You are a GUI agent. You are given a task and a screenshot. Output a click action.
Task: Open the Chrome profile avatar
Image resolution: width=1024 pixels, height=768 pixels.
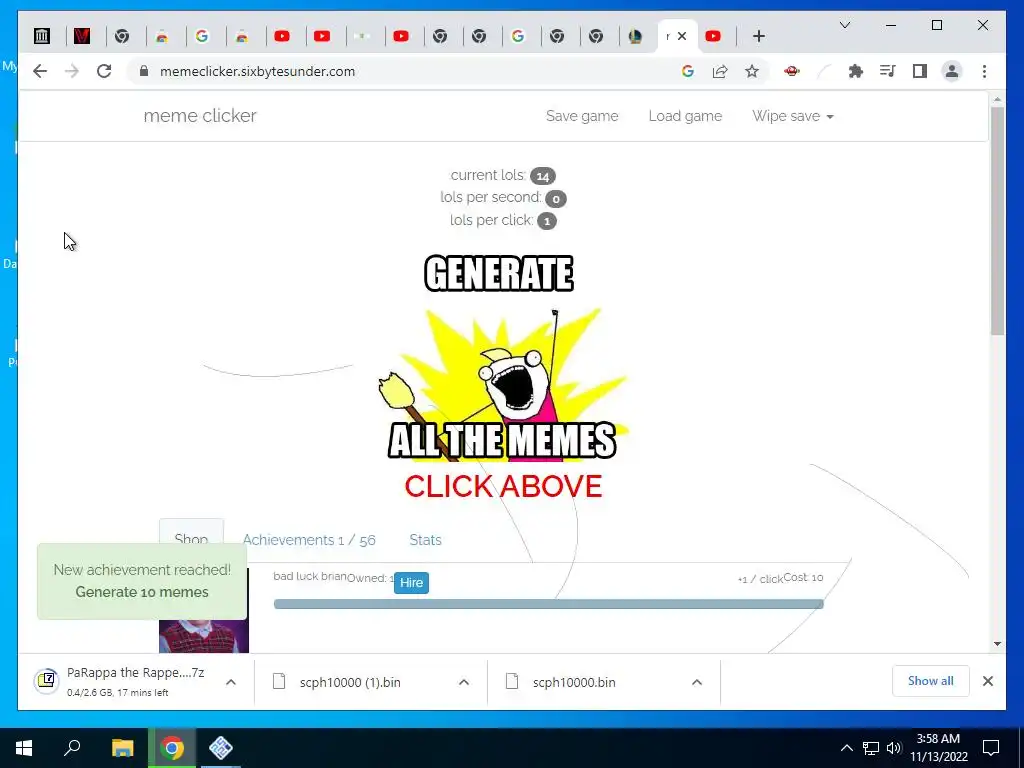pos(952,71)
